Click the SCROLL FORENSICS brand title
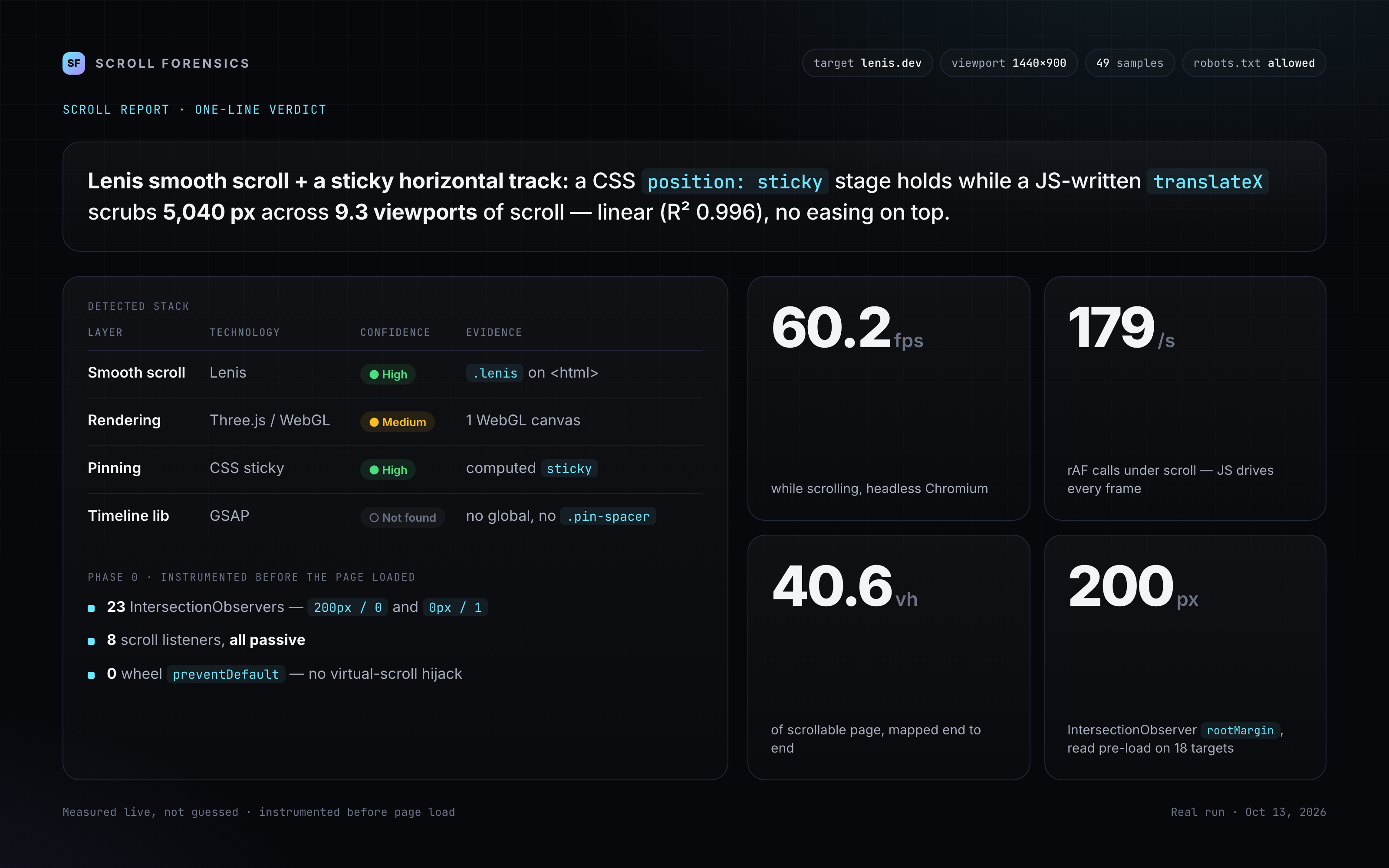Image resolution: width=1389 pixels, height=868 pixels. pos(172,63)
